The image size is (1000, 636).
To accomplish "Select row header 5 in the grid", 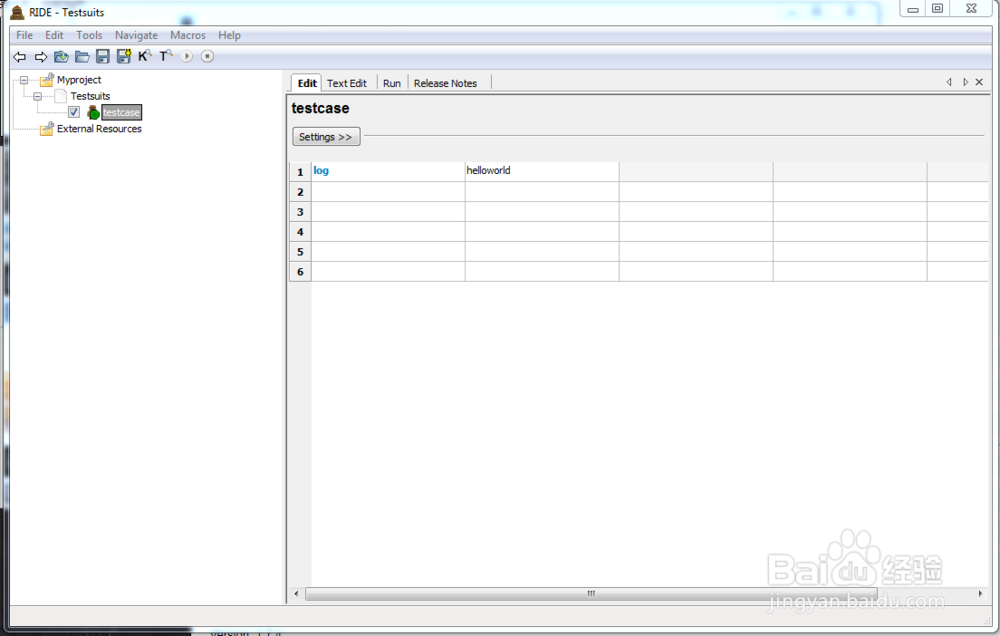I will point(300,251).
